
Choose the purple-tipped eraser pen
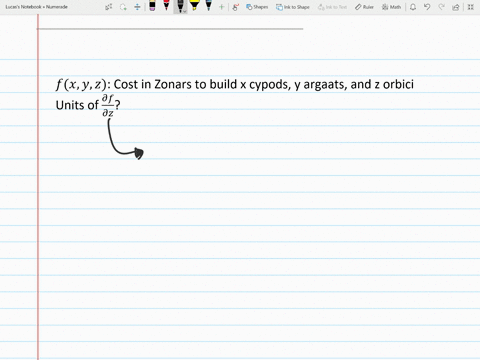[152, 6]
